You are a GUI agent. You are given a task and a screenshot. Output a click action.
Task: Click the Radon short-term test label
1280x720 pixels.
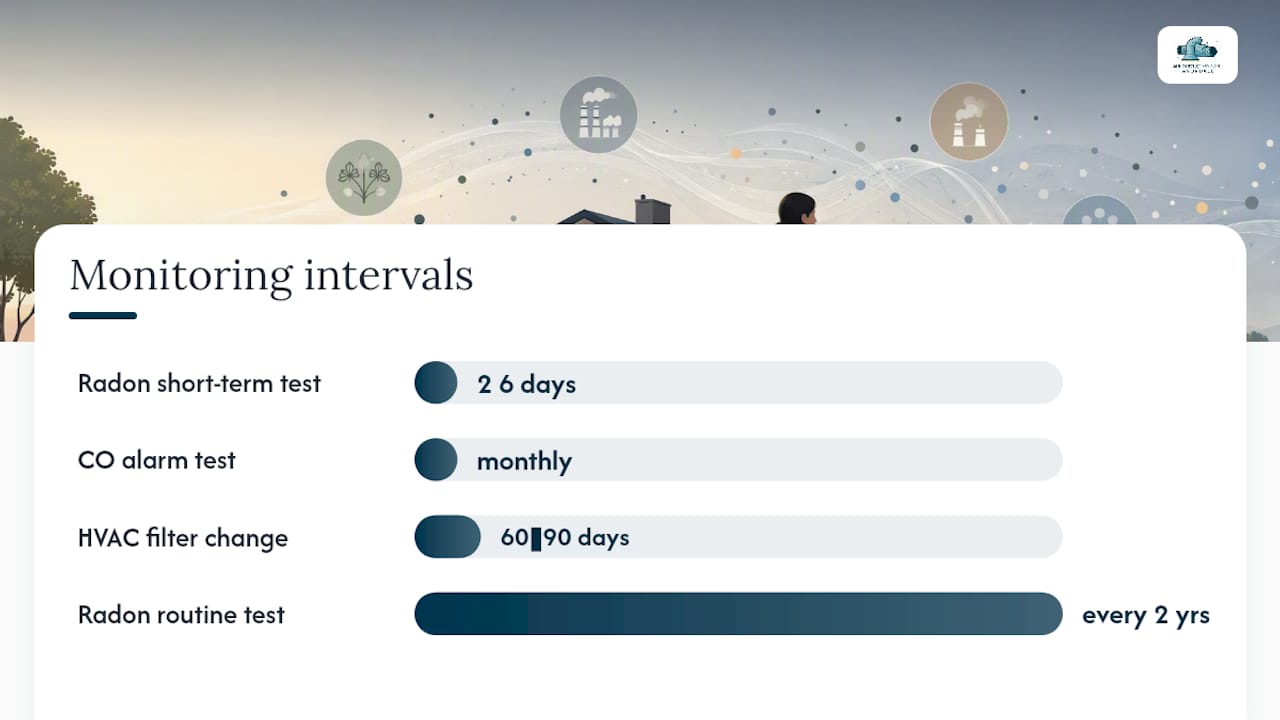point(199,383)
